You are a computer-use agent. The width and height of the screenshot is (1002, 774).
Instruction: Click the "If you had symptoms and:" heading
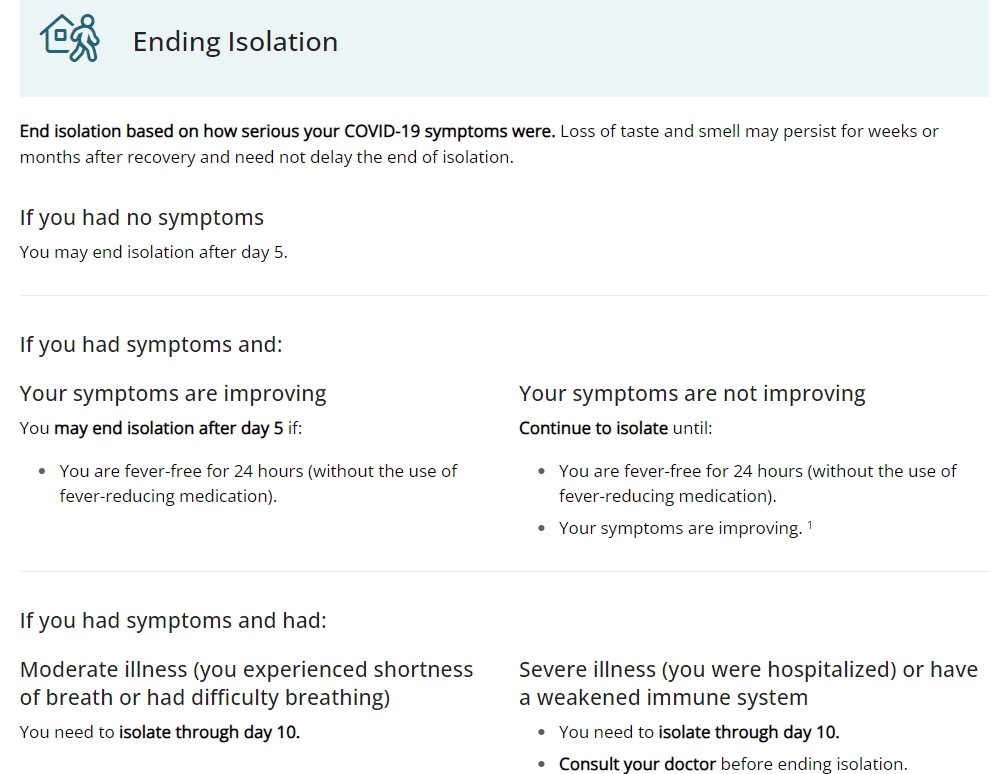[151, 344]
